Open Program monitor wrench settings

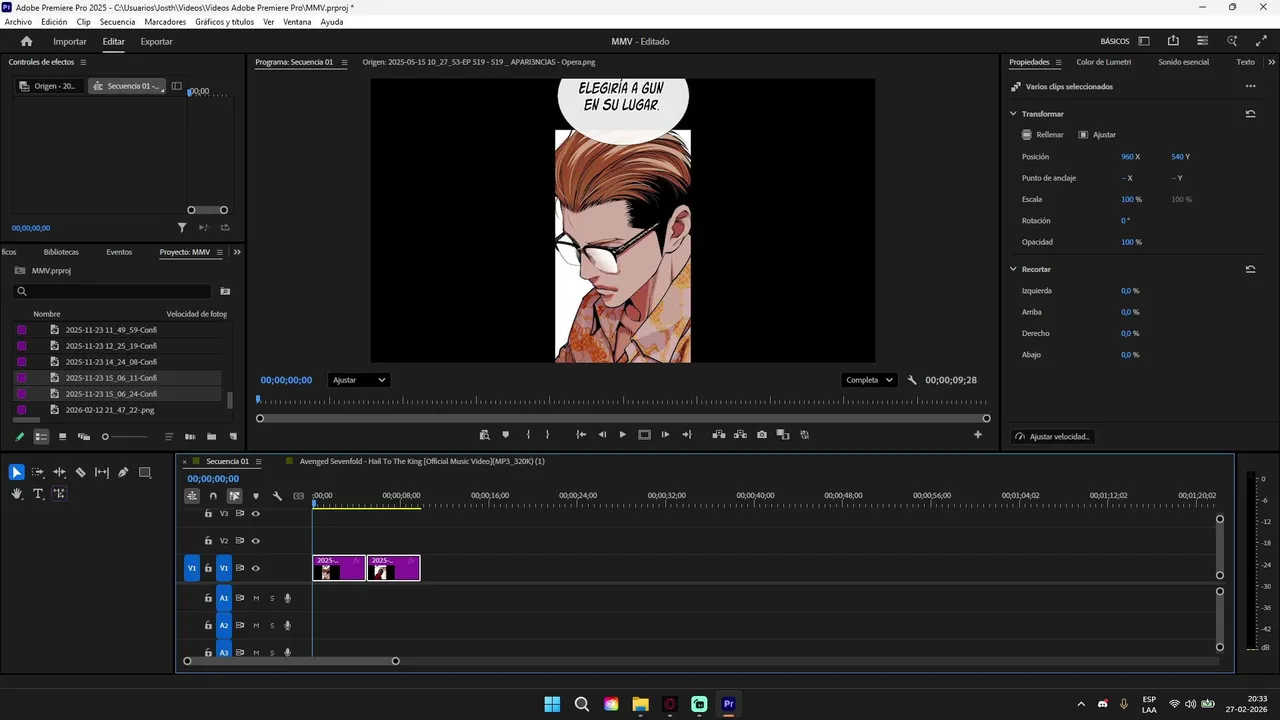(912, 380)
